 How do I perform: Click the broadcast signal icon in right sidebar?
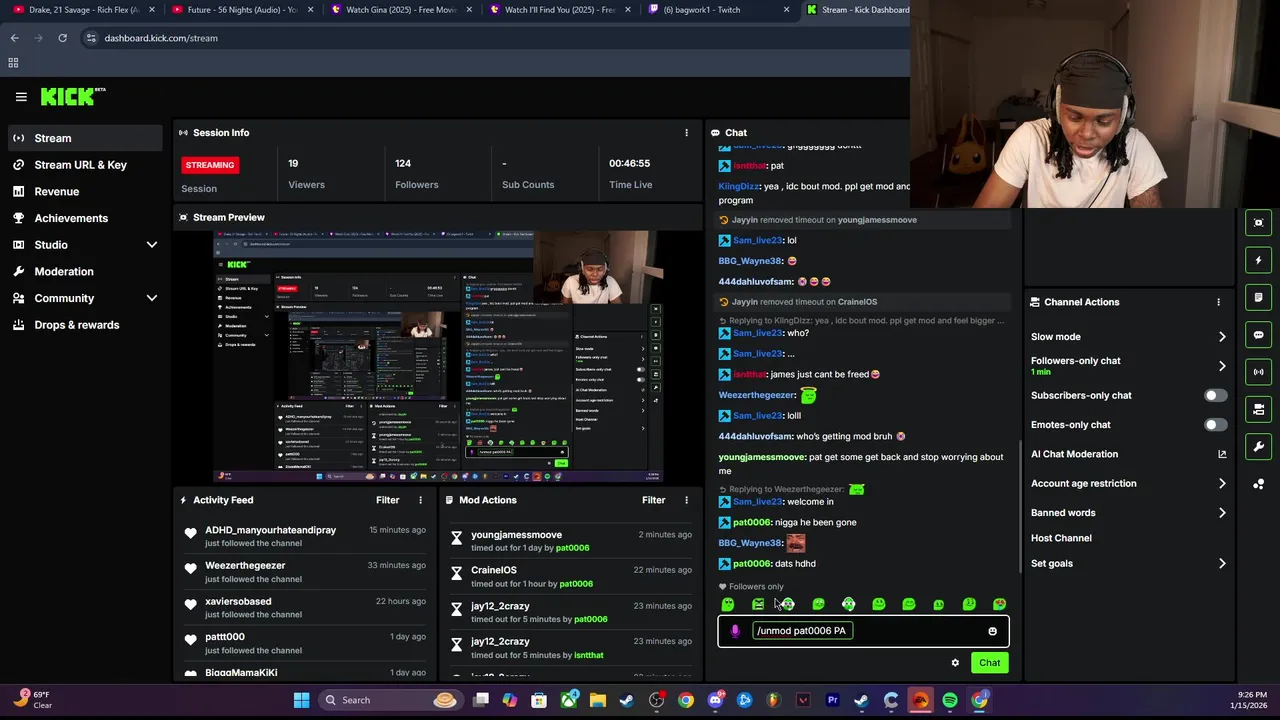click(x=1259, y=372)
